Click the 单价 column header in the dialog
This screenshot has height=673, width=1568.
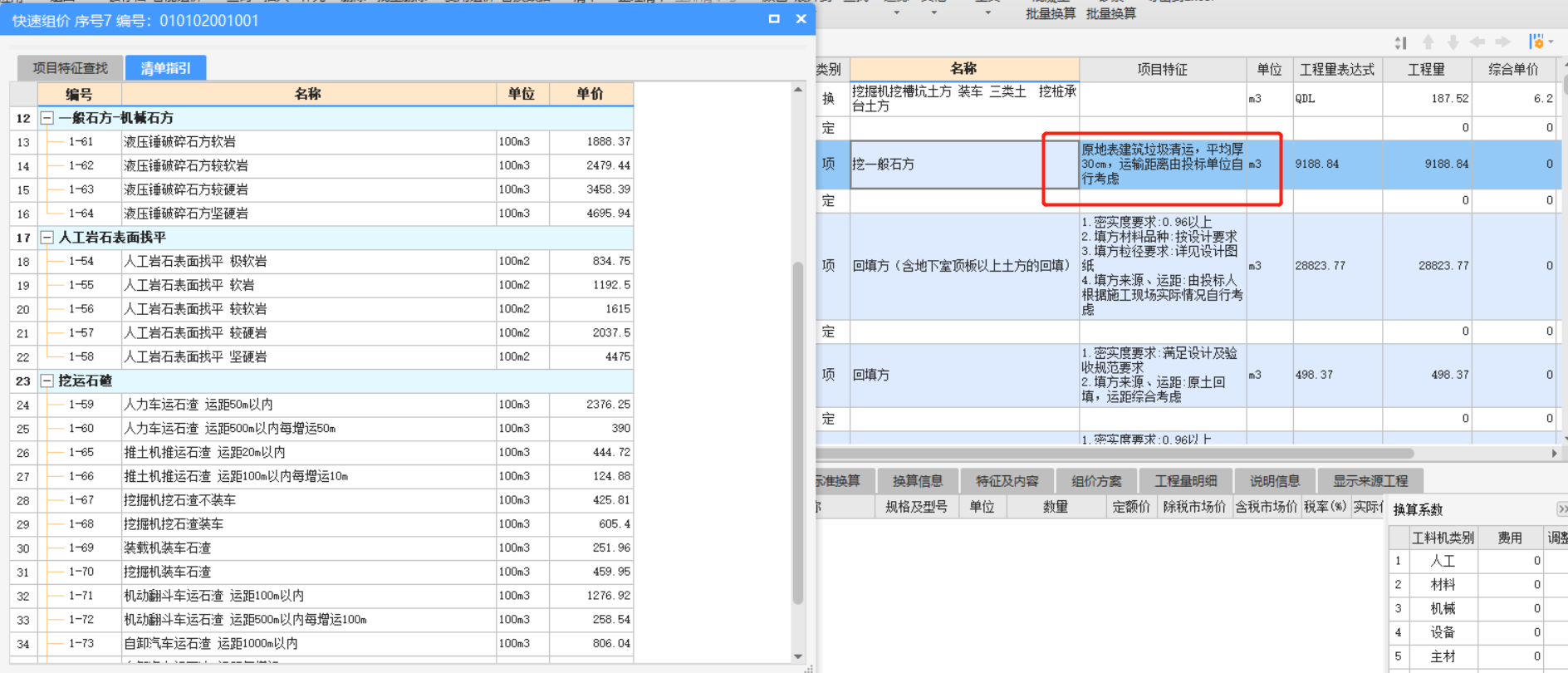pos(590,95)
